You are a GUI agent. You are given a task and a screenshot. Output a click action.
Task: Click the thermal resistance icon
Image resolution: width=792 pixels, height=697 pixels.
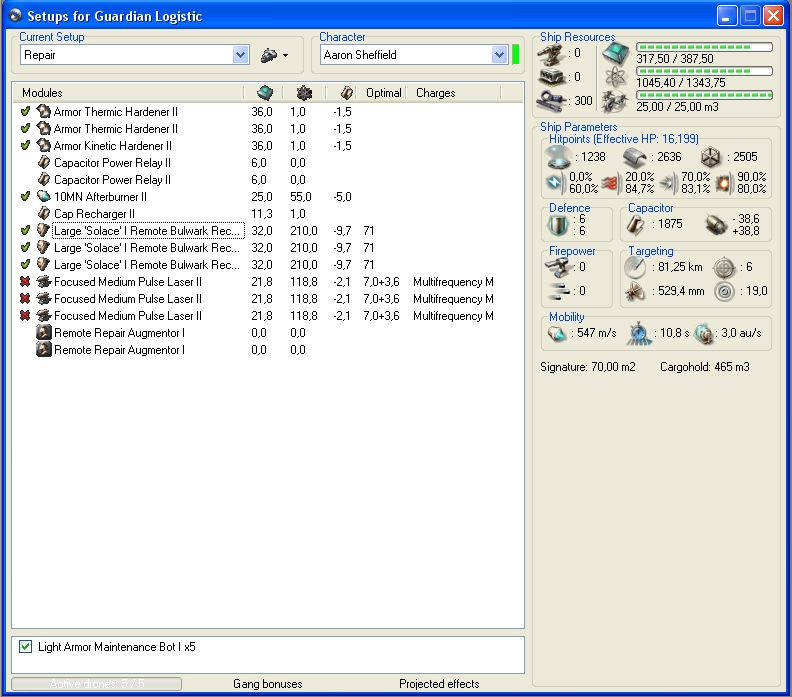click(x=611, y=183)
